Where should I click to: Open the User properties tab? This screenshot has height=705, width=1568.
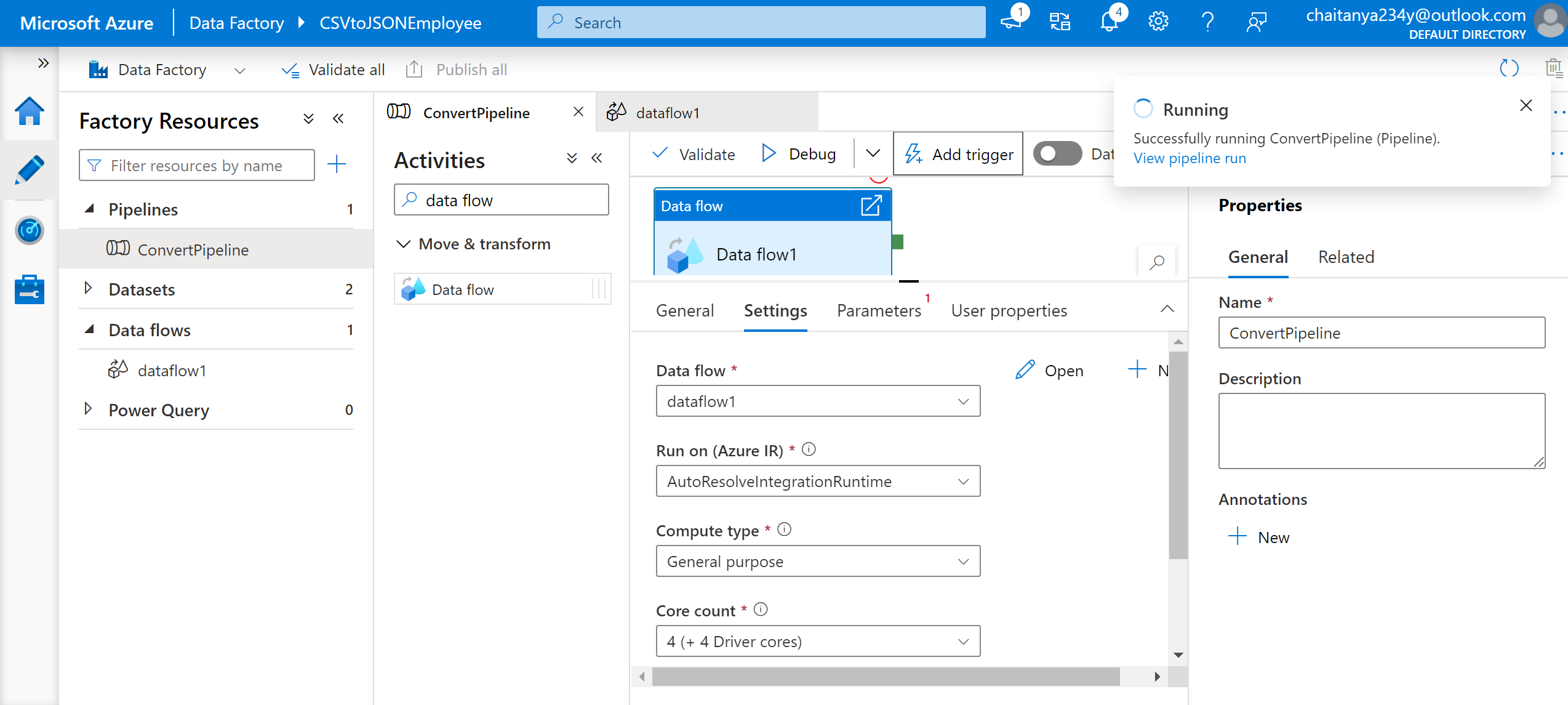(x=1009, y=310)
